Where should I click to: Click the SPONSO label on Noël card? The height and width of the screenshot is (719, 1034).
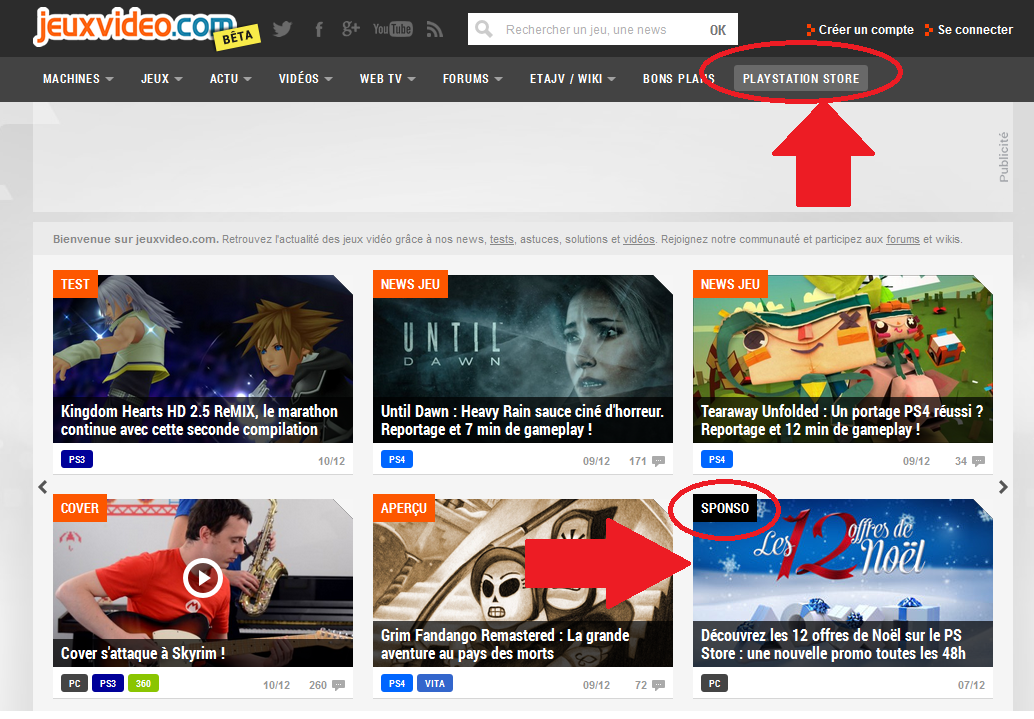[725, 509]
